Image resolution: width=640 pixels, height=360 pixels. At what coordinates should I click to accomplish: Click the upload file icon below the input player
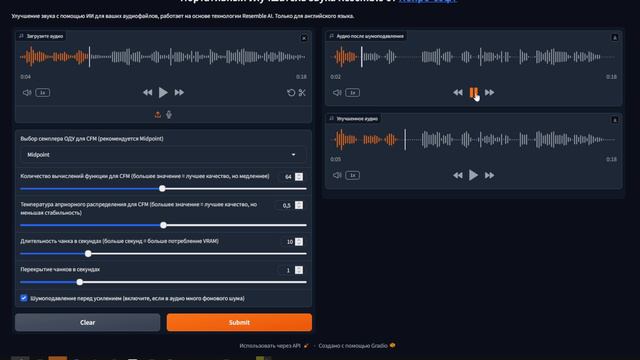[158, 115]
